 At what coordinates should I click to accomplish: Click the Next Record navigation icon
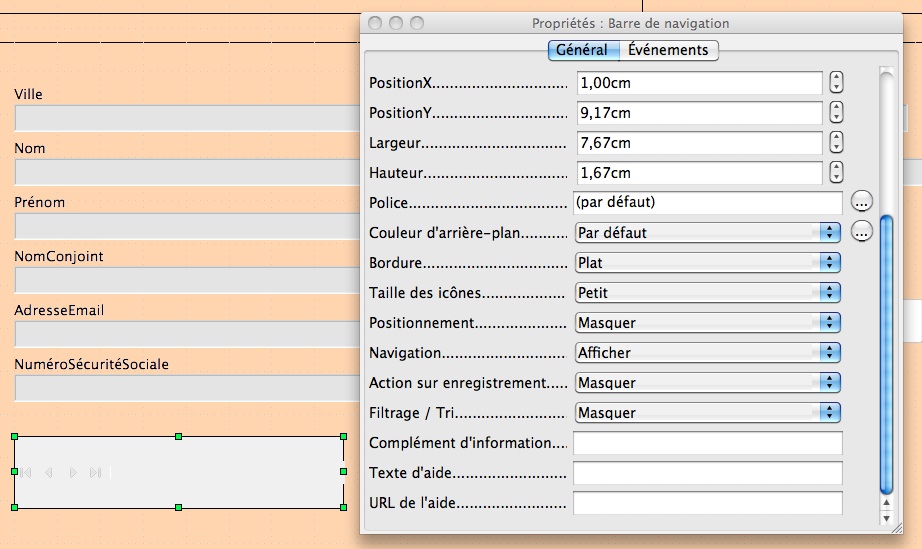pos(72,472)
